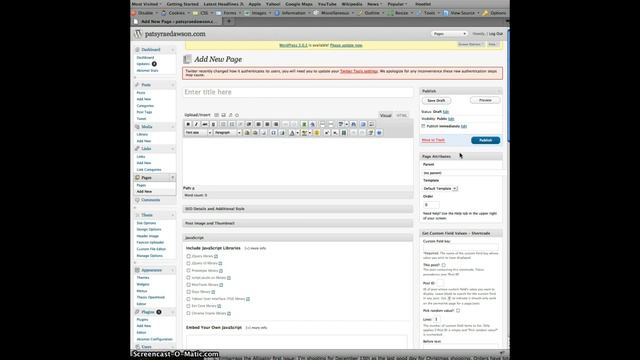This screenshot has width=640, height=360.
Task: Click the Save Draft button
Action: click(x=436, y=100)
